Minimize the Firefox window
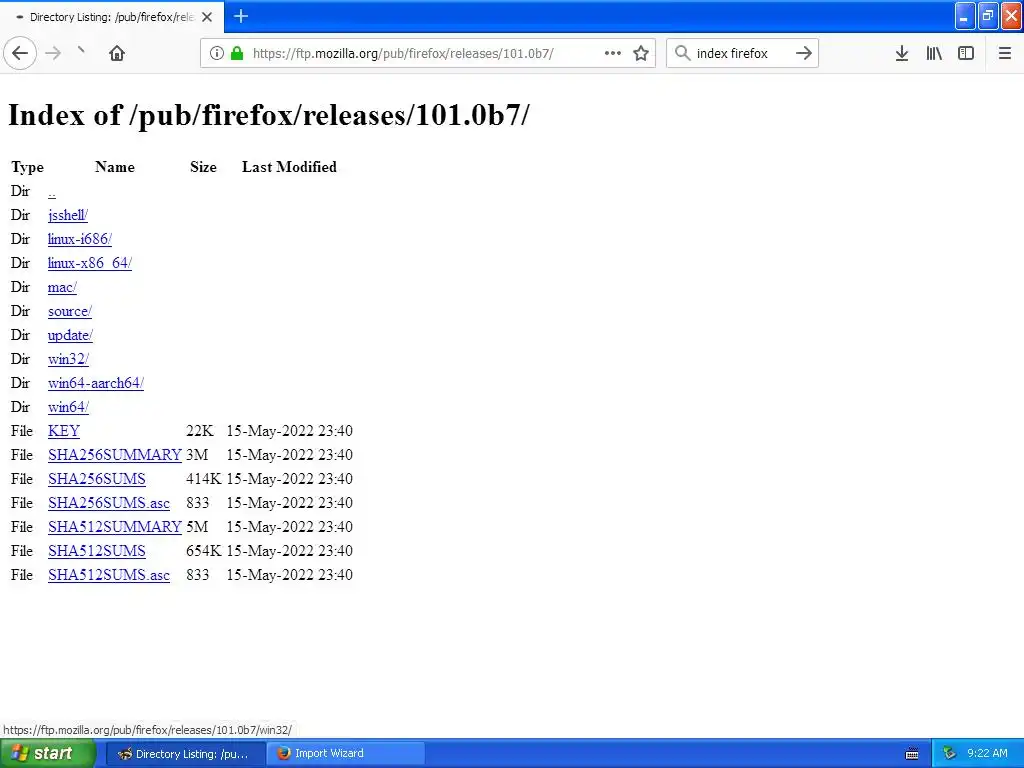The image size is (1024, 768). point(965,16)
